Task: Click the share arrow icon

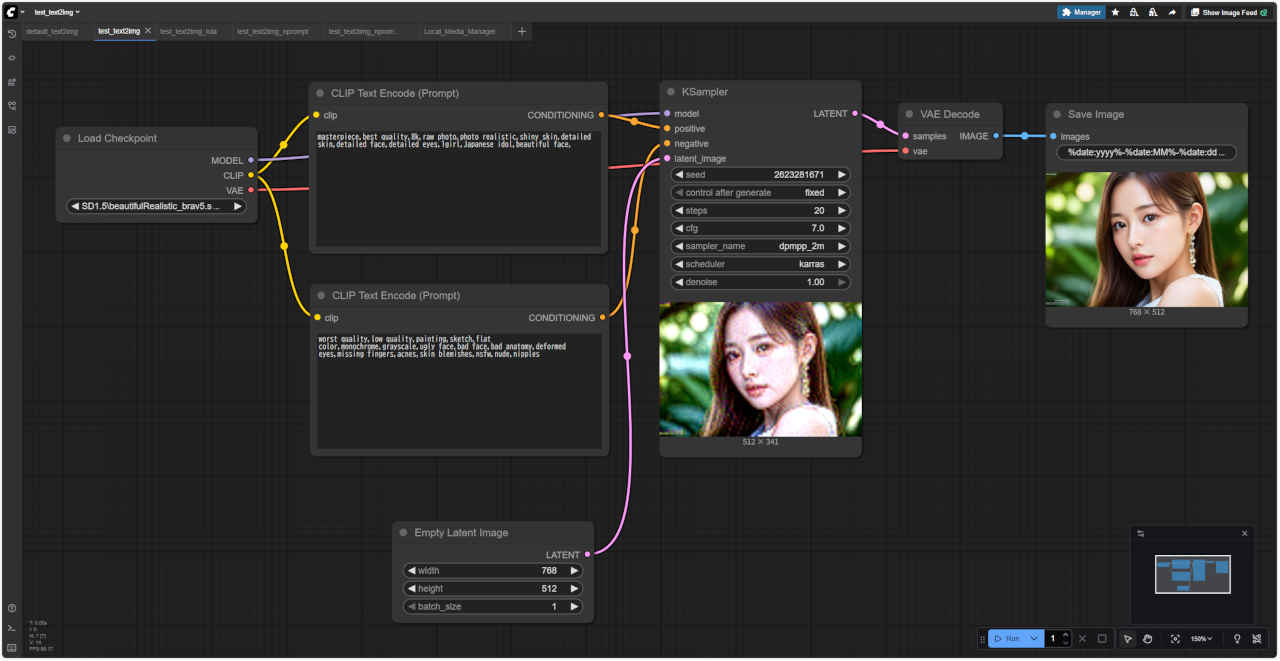Action: tap(1171, 13)
